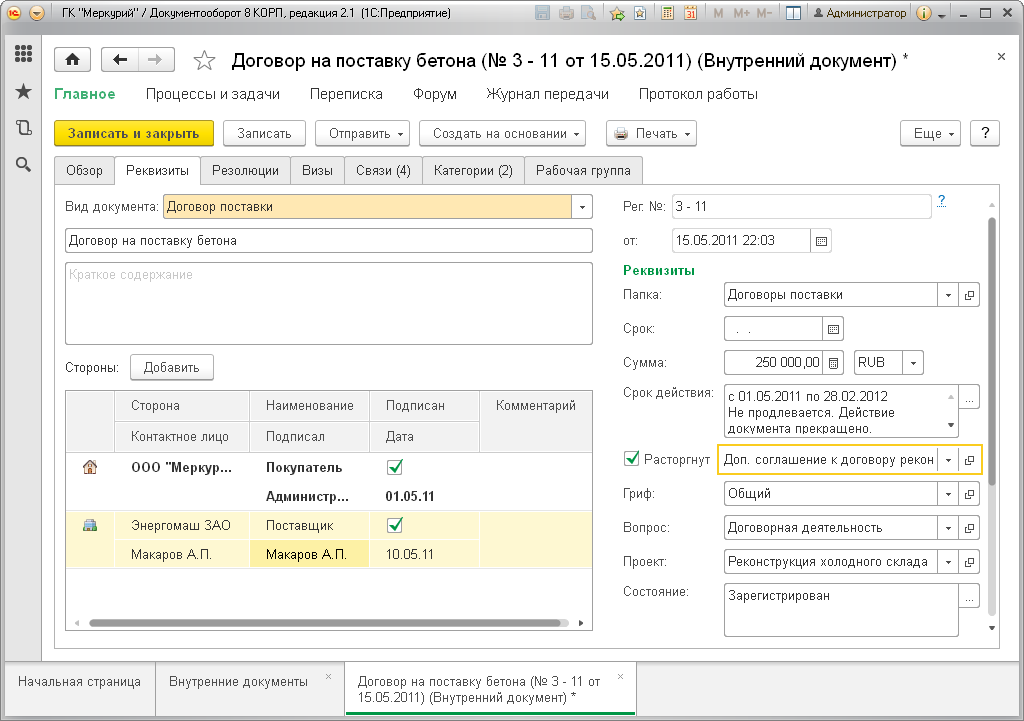Screen dimensions: 1024x721
Task: Open the calendar picker for the Срок field
Action: point(833,329)
